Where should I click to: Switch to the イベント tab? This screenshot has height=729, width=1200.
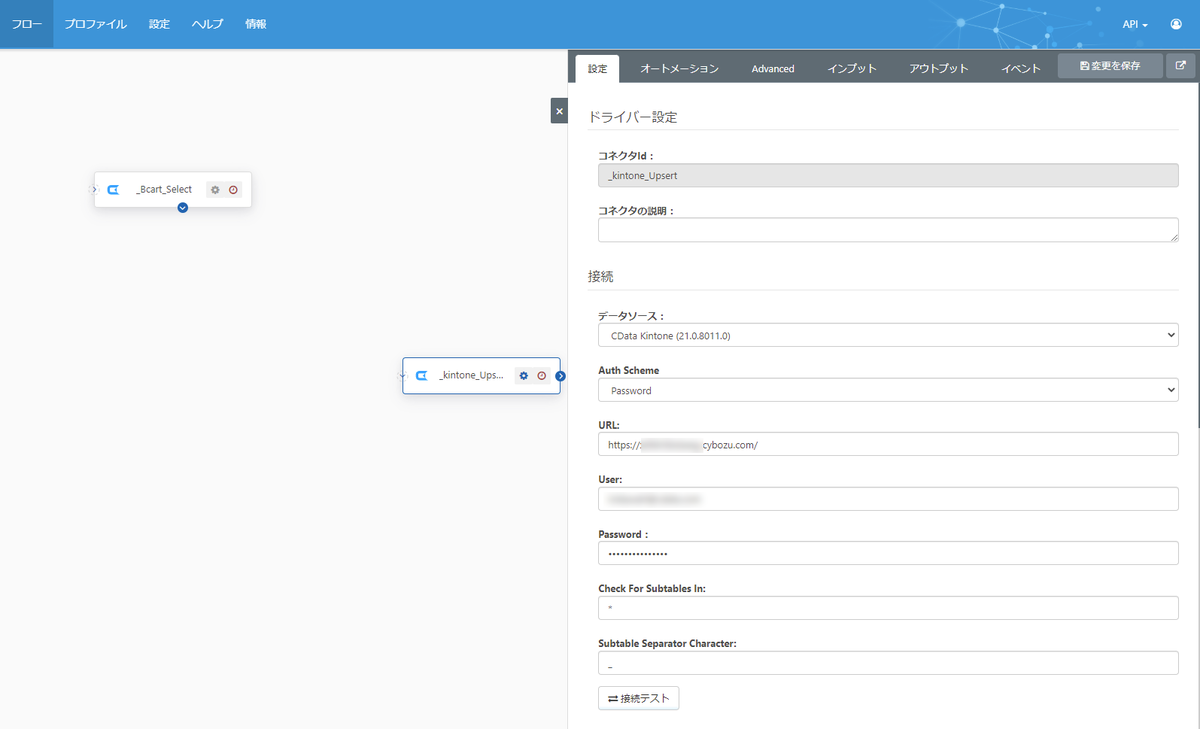[x=1021, y=68]
